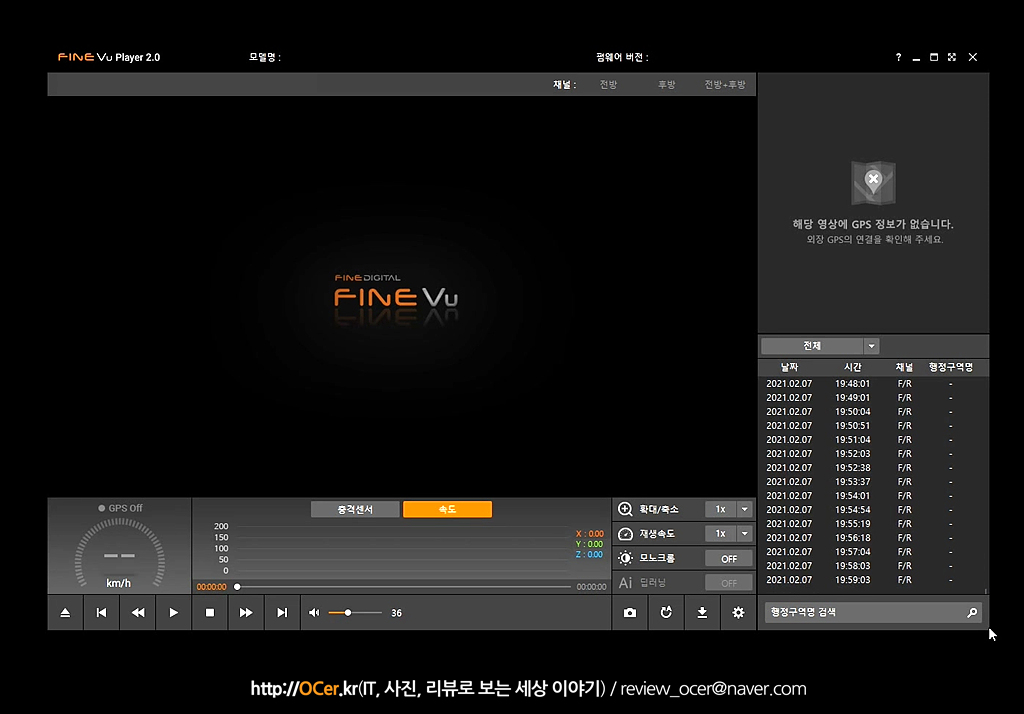This screenshot has width=1024, height=714.
Task: Select recording at 19:50:04
Action: 872,412
